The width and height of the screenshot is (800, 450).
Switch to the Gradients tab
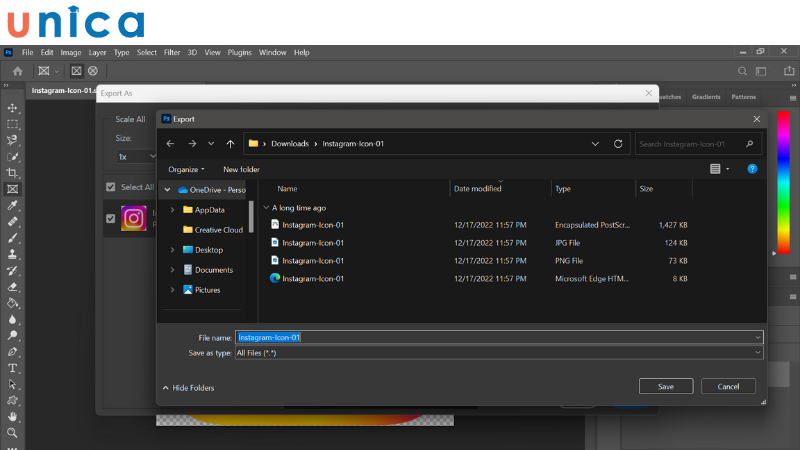point(706,97)
